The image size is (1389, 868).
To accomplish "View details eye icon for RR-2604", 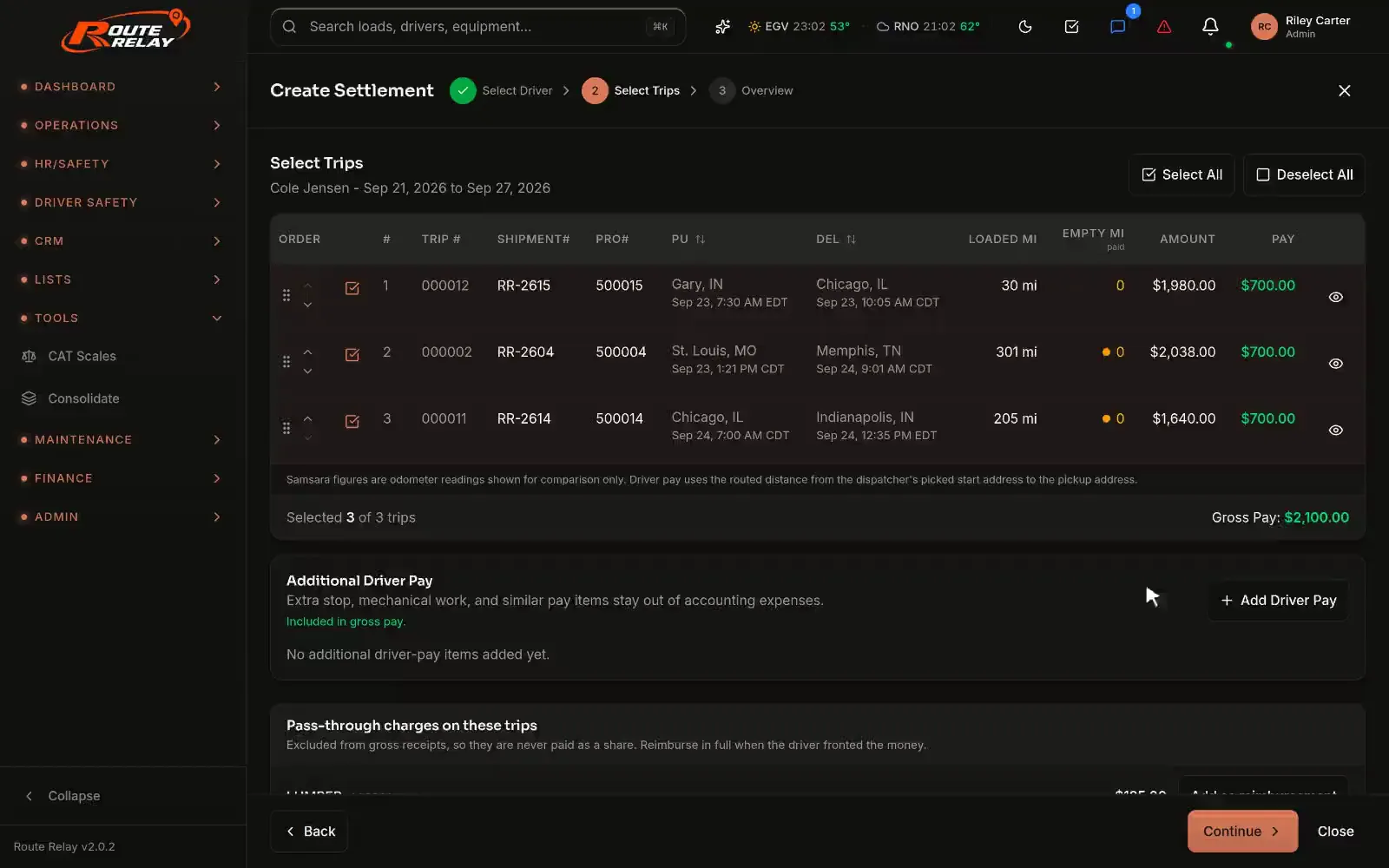I will [1336, 364].
